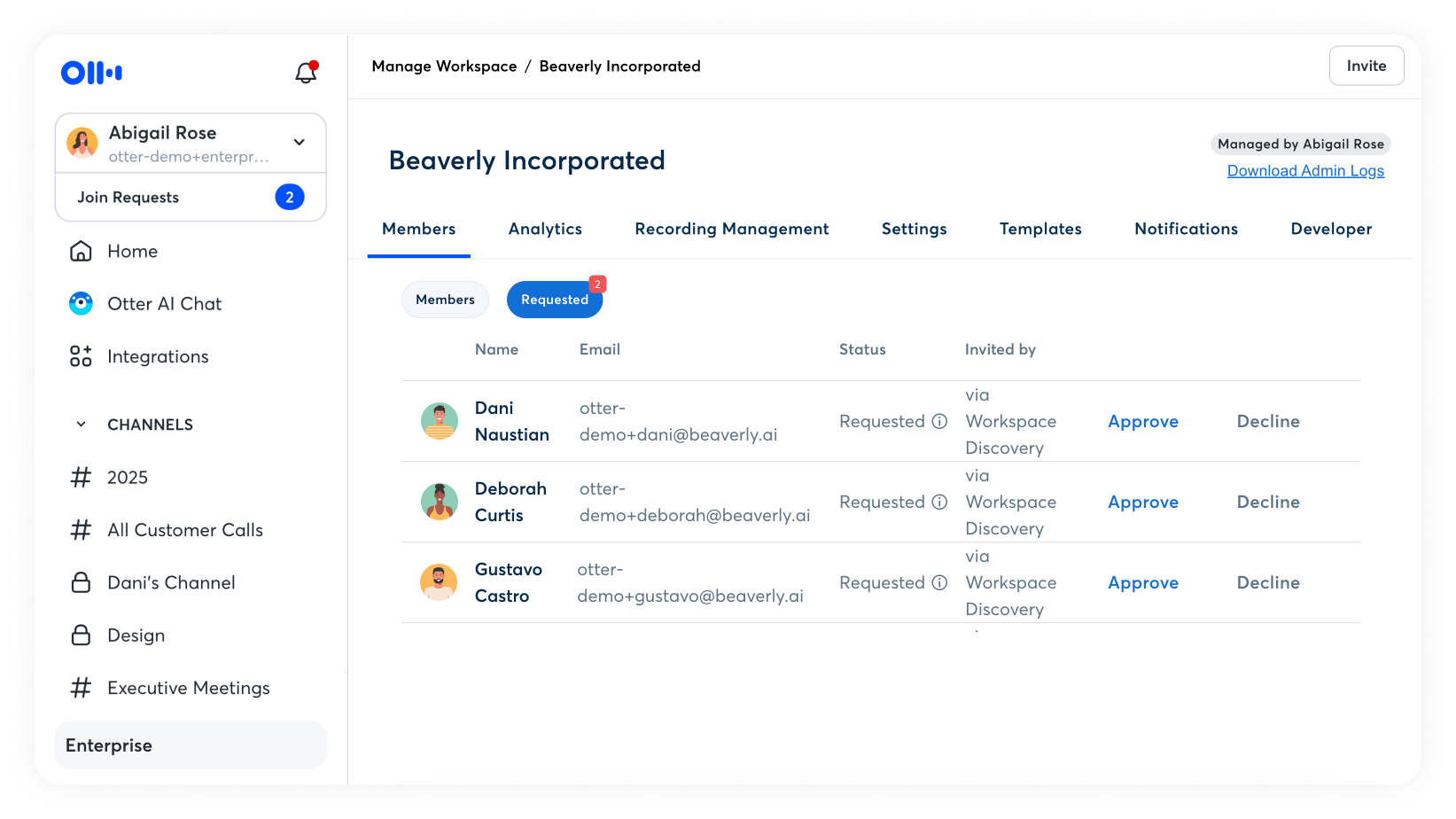Viewport: 1456px width, 819px height.
Task: Open the Recording Management tab
Action: coord(731,230)
